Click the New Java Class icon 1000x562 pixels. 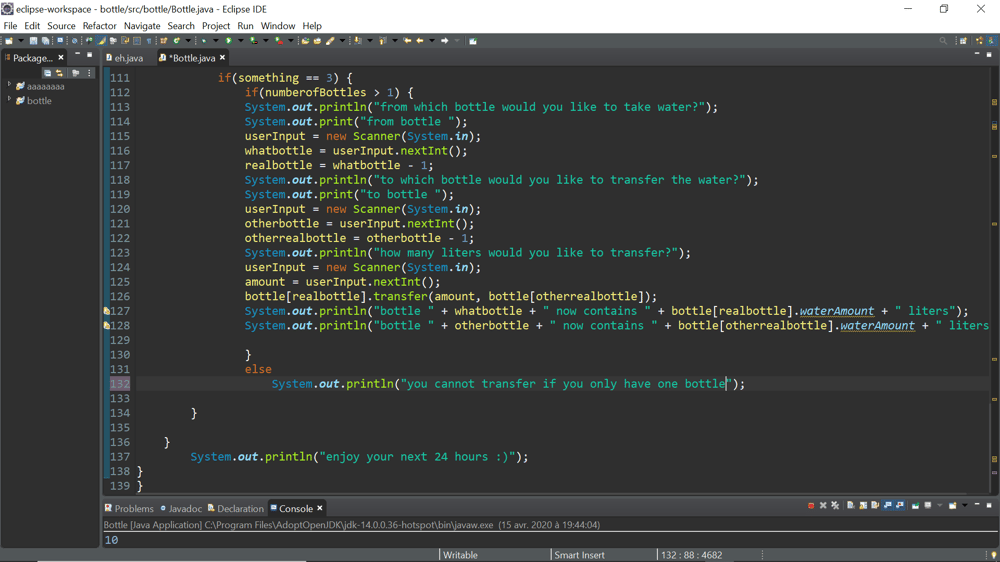[x=177, y=41]
